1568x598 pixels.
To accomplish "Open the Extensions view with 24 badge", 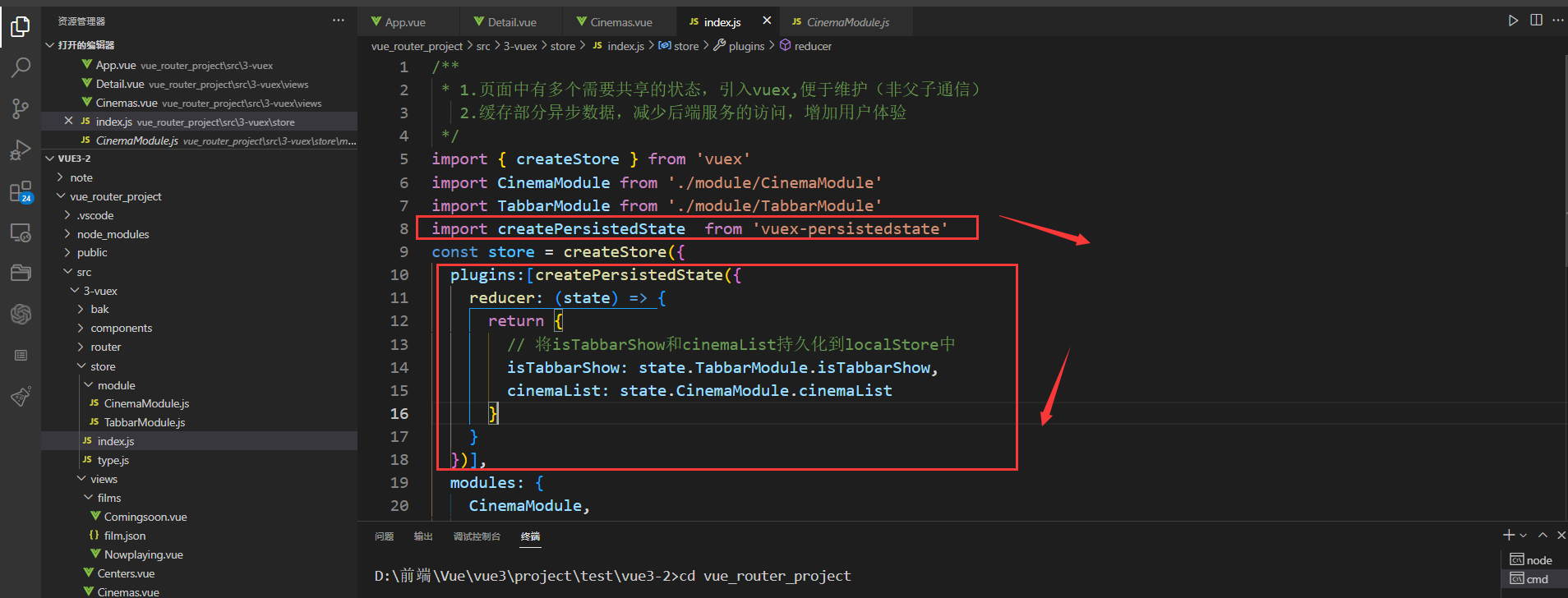I will click(21, 192).
